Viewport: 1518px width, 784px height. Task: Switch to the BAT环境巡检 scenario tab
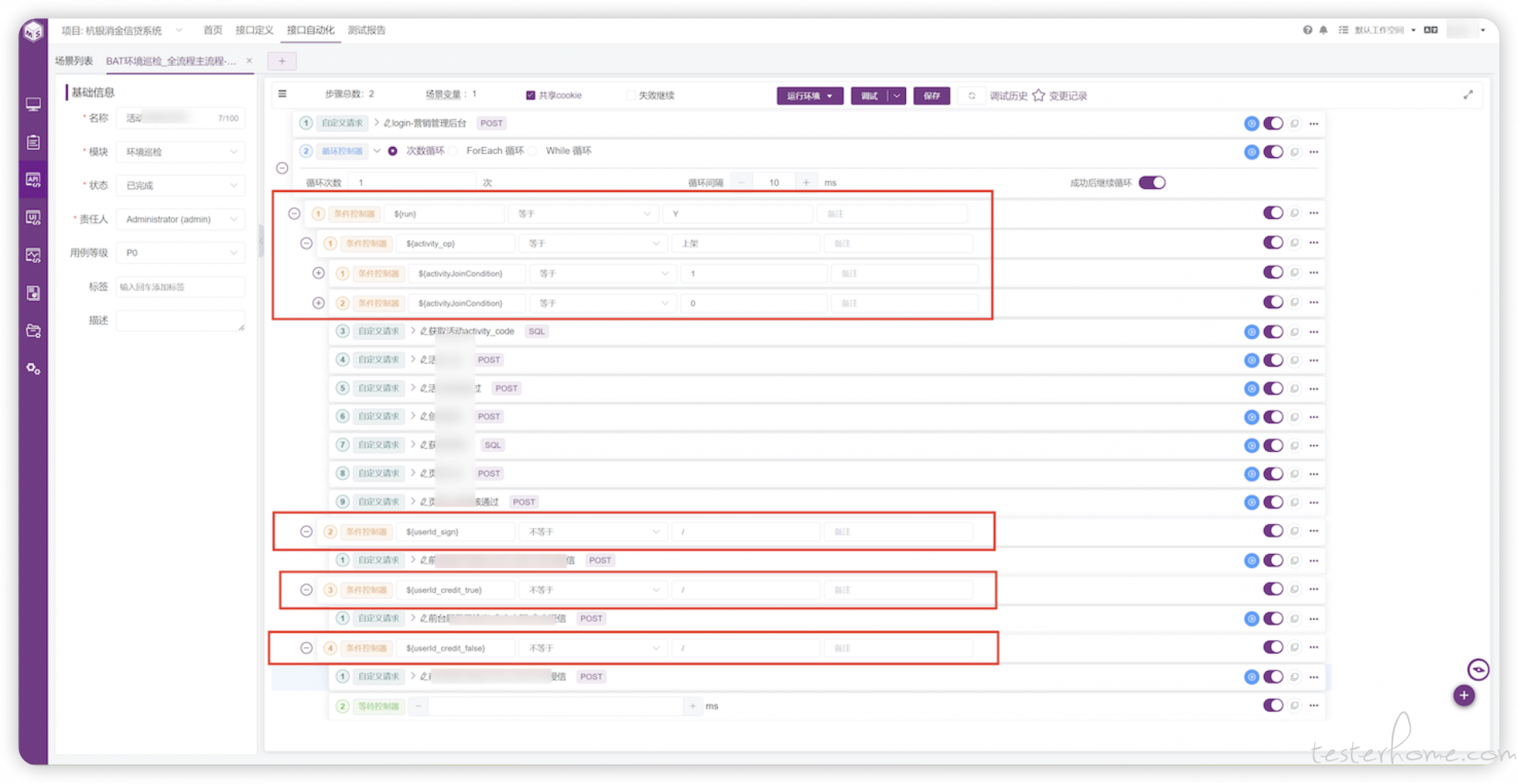click(172, 61)
